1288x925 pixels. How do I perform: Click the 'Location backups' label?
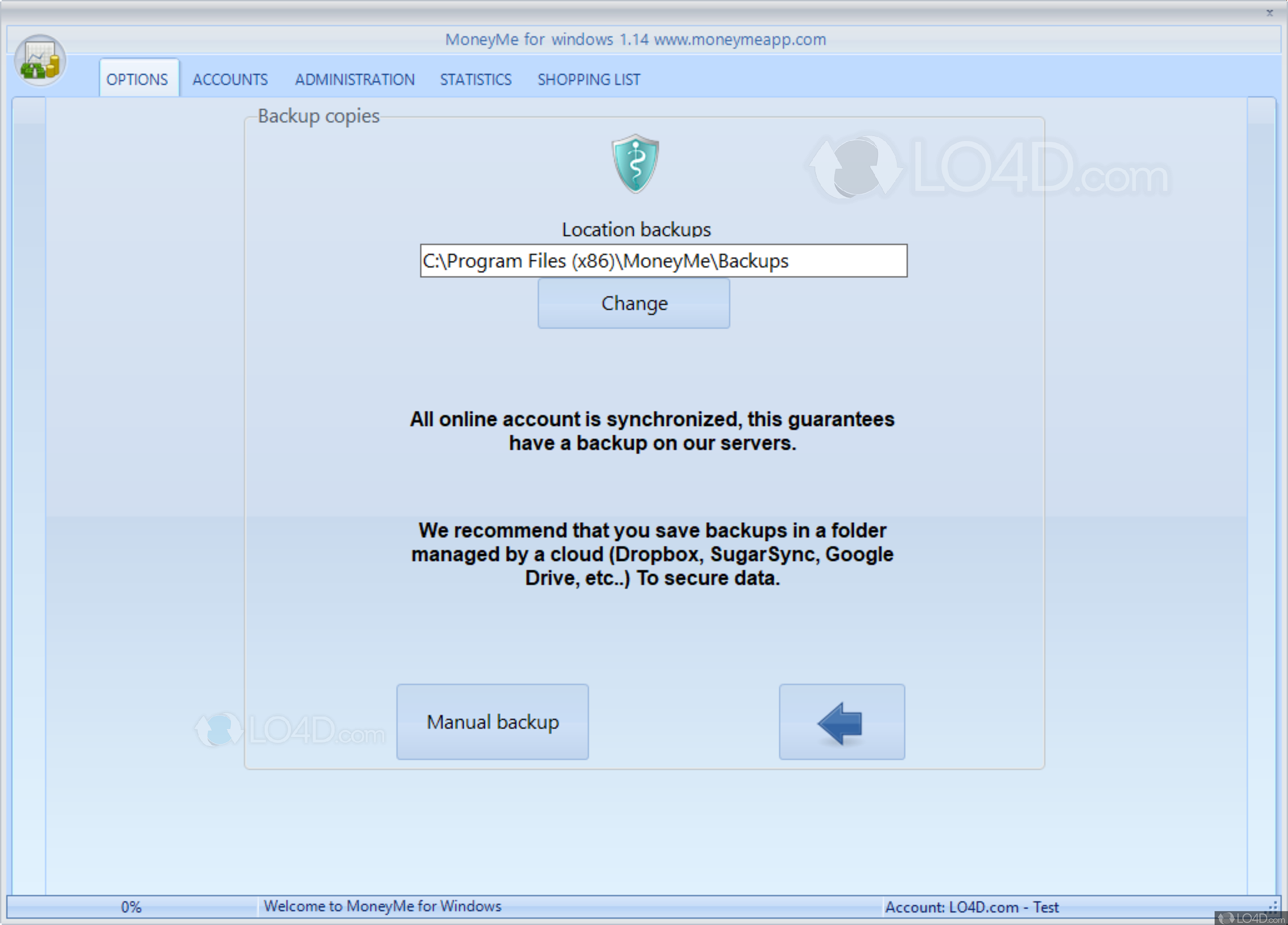tap(636, 229)
